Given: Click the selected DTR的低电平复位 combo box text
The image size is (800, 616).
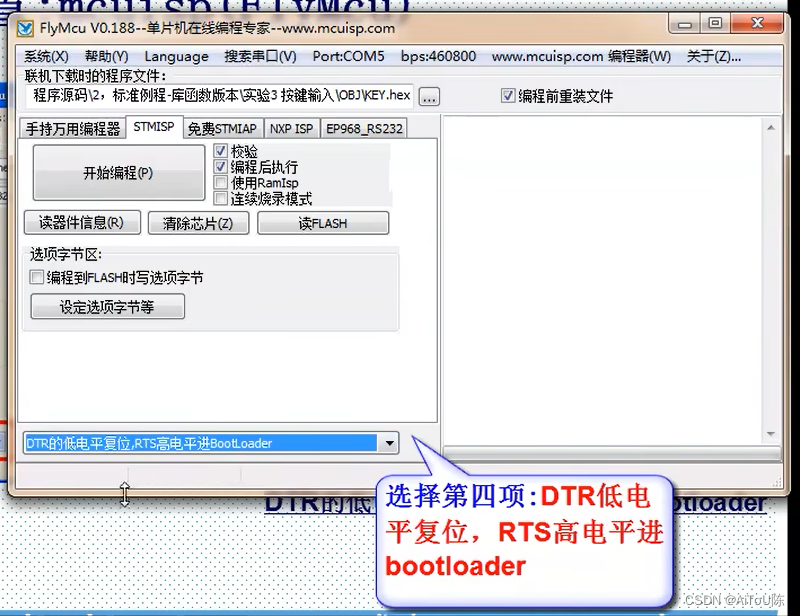Looking at the screenshot, I should coord(201,443).
